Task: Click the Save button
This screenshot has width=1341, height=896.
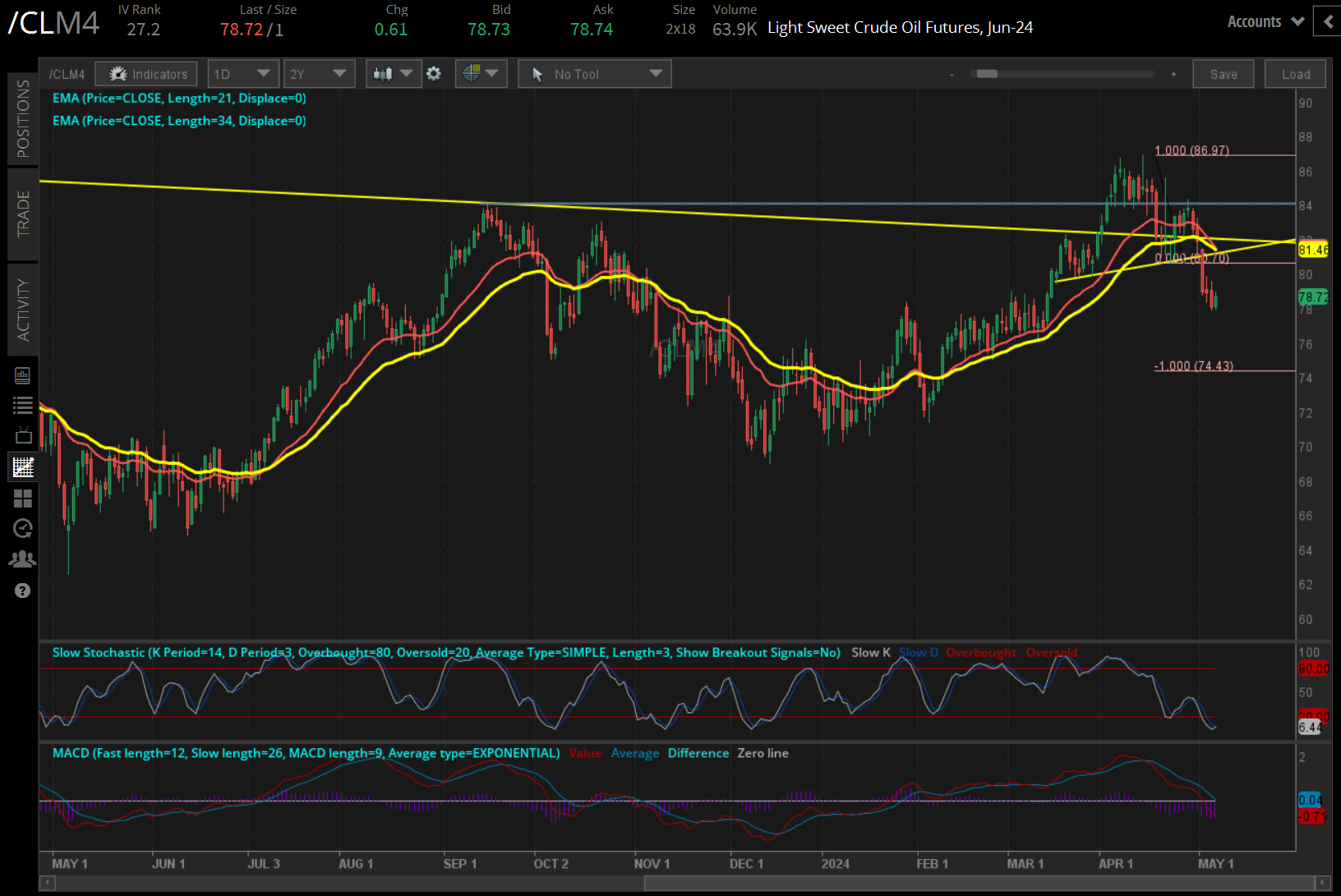Action: tap(1223, 73)
